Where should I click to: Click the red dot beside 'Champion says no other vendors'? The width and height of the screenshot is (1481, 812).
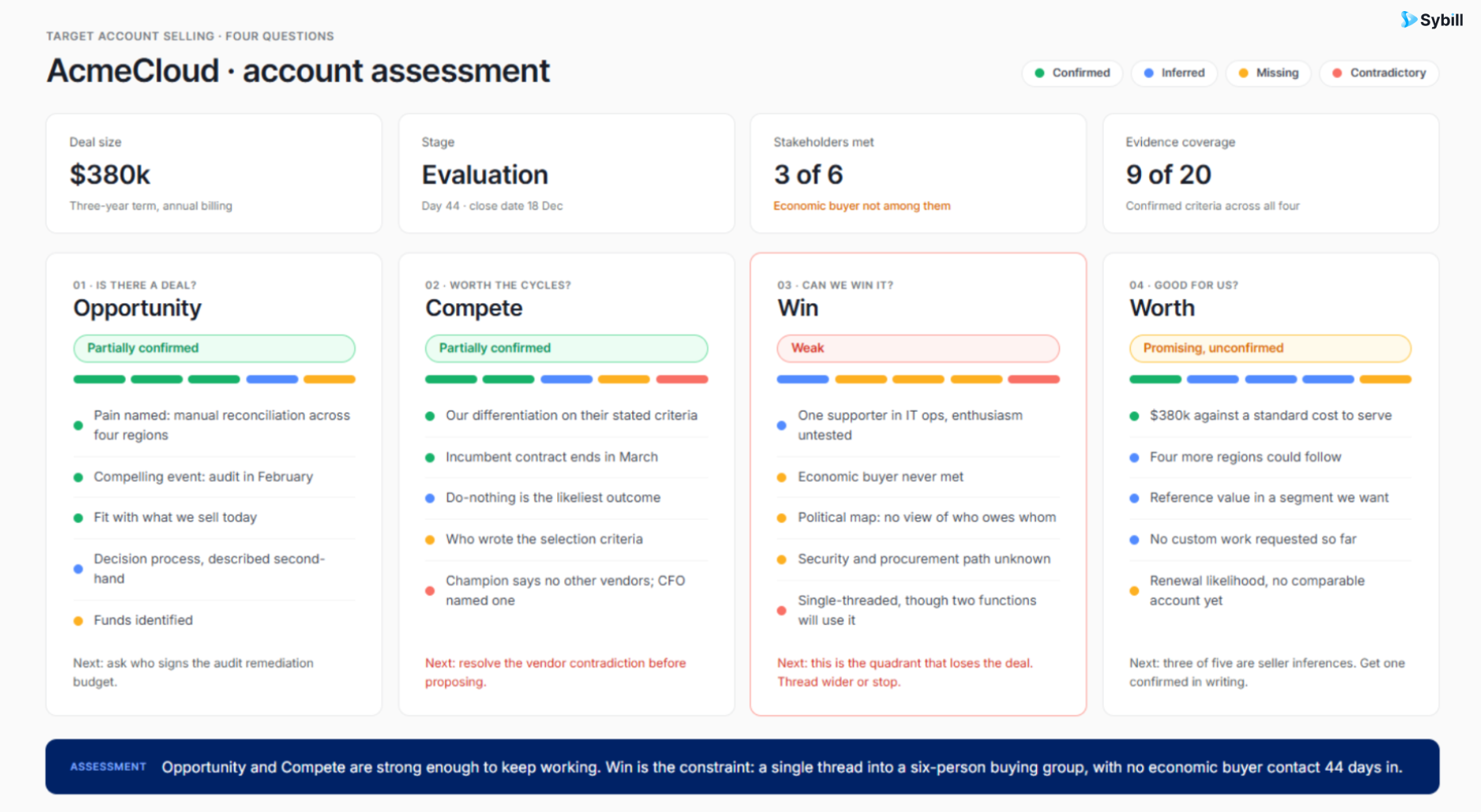click(430, 591)
